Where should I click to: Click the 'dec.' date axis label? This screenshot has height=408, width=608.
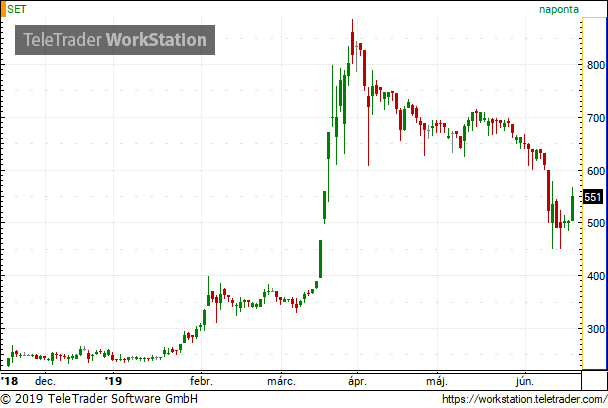click(x=45, y=381)
